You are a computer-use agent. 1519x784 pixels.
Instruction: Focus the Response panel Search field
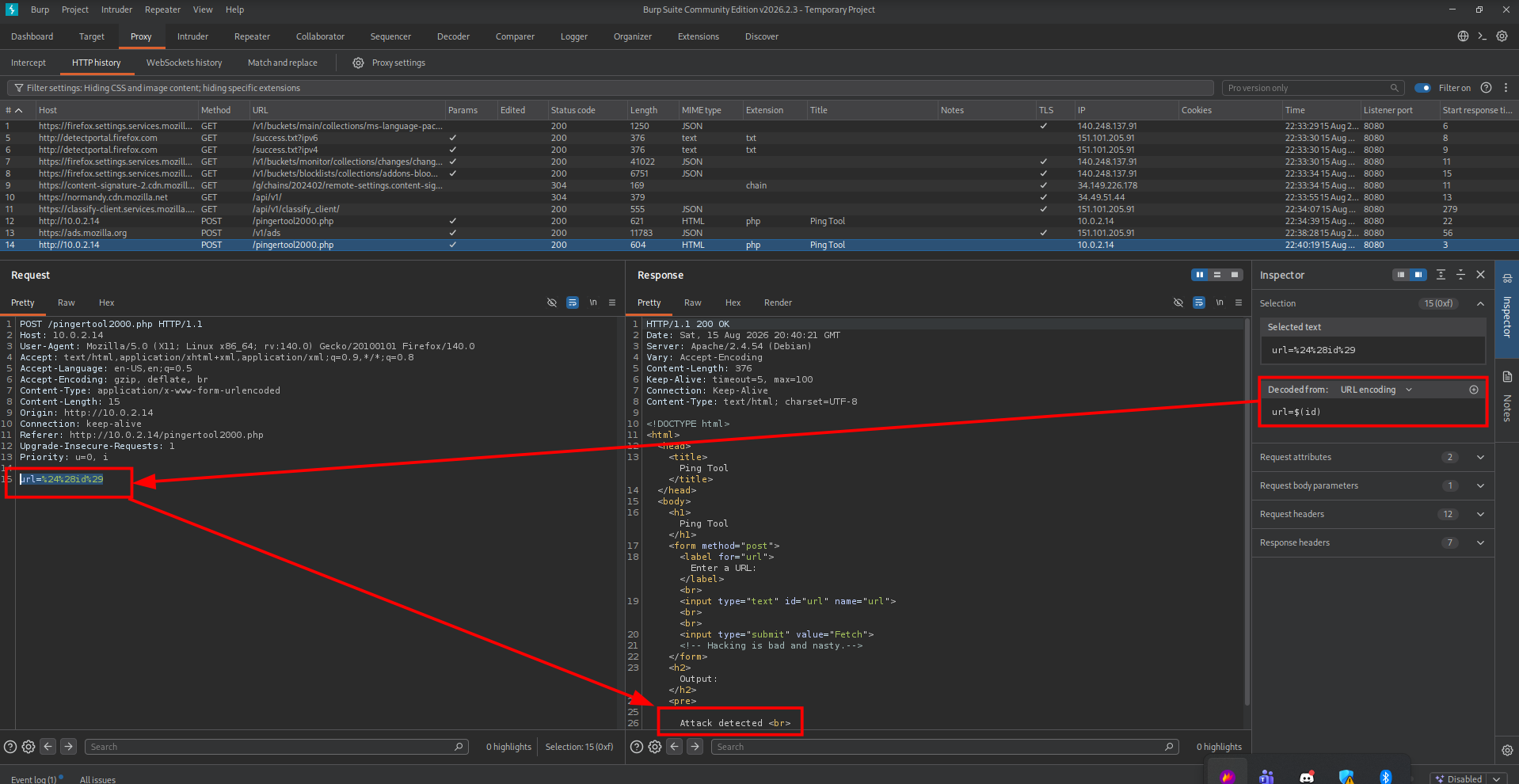pos(946,747)
